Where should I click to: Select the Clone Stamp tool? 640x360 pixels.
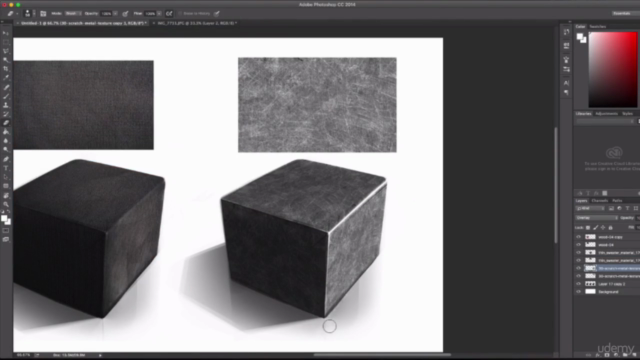6,105
